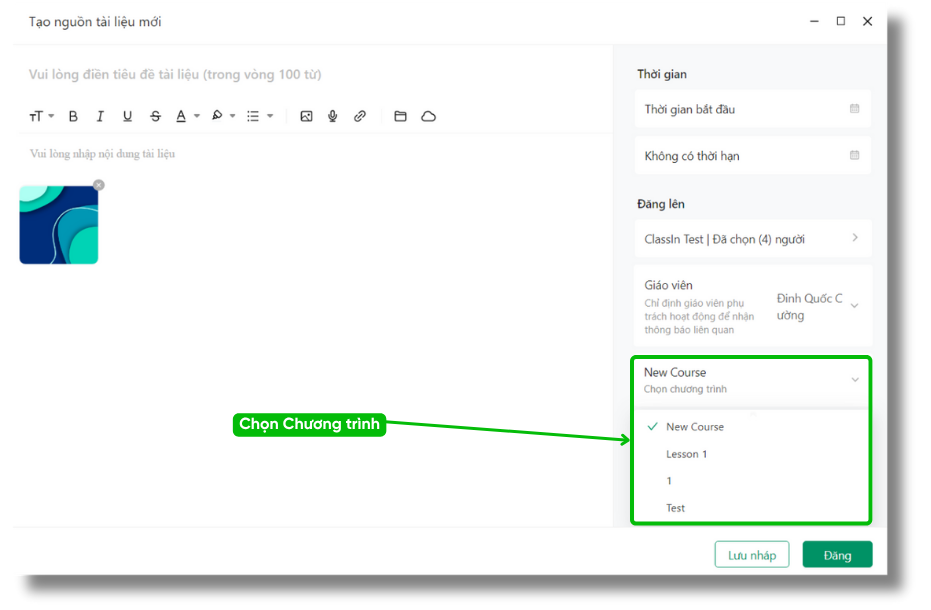The width and height of the screenshot is (931, 610).
Task: Open calendar for Không có thời hạn
Action: click(854, 156)
